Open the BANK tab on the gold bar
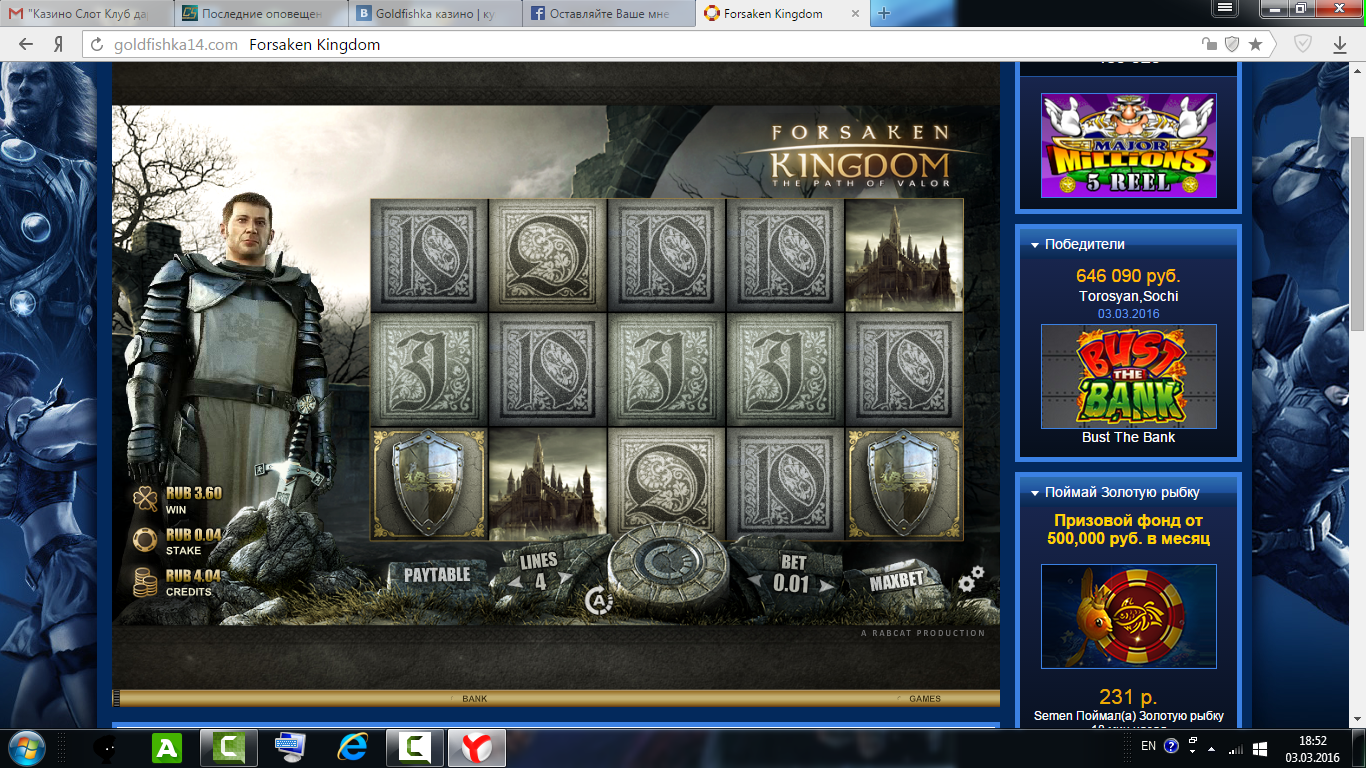 (x=475, y=699)
